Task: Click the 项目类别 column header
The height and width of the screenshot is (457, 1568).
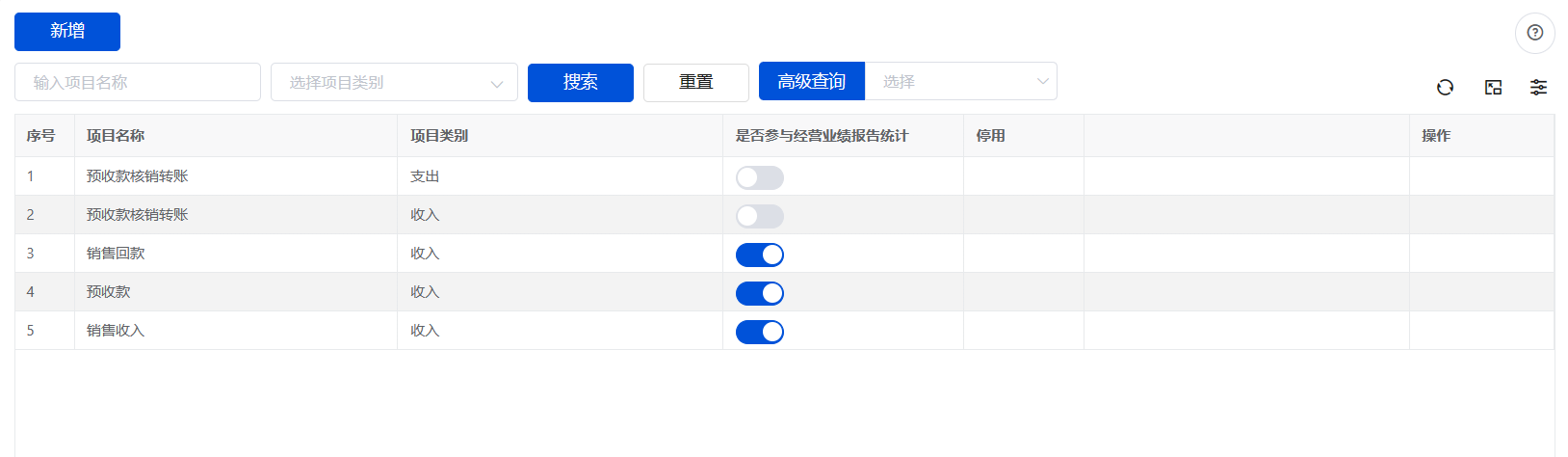Action: [x=439, y=136]
